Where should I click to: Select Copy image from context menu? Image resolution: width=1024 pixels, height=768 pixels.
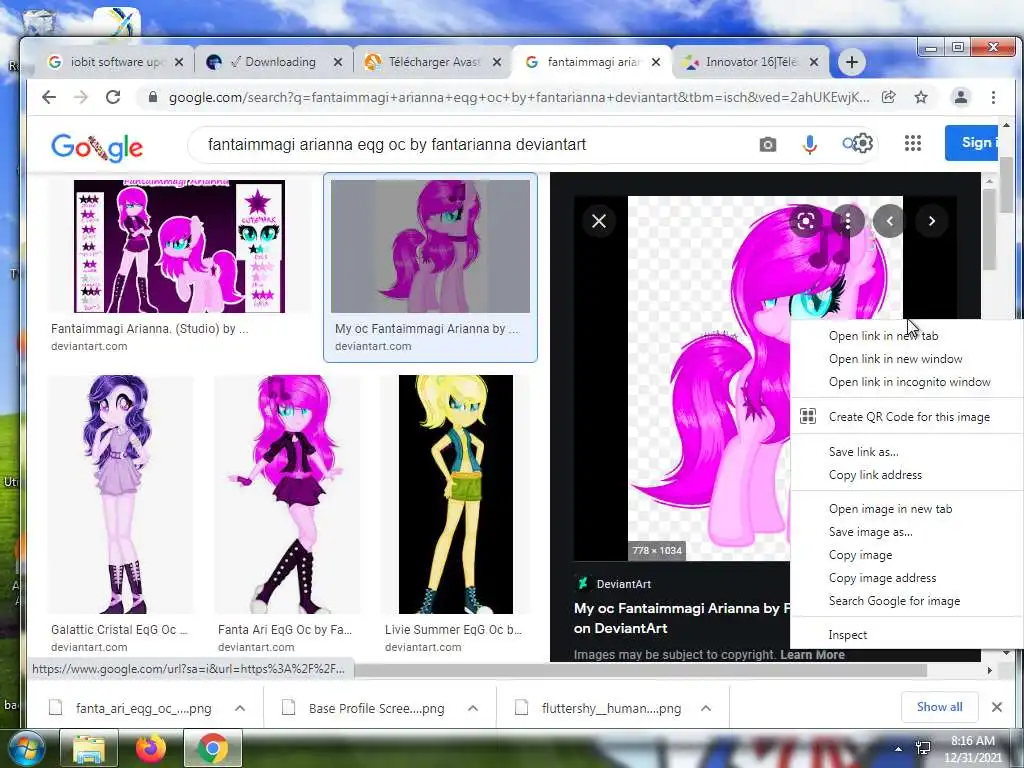click(906, 555)
